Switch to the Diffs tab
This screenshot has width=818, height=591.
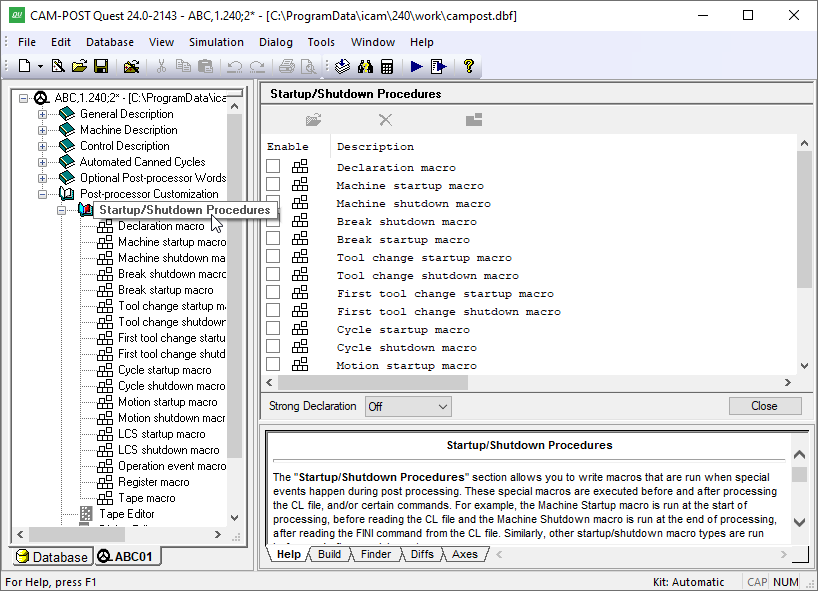pyautogui.click(x=422, y=554)
